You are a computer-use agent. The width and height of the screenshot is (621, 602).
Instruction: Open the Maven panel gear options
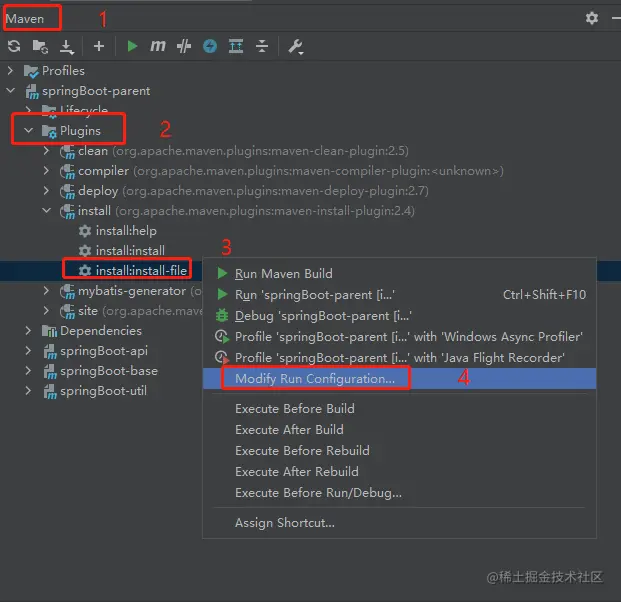pyautogui.click(x=592, y=18)
